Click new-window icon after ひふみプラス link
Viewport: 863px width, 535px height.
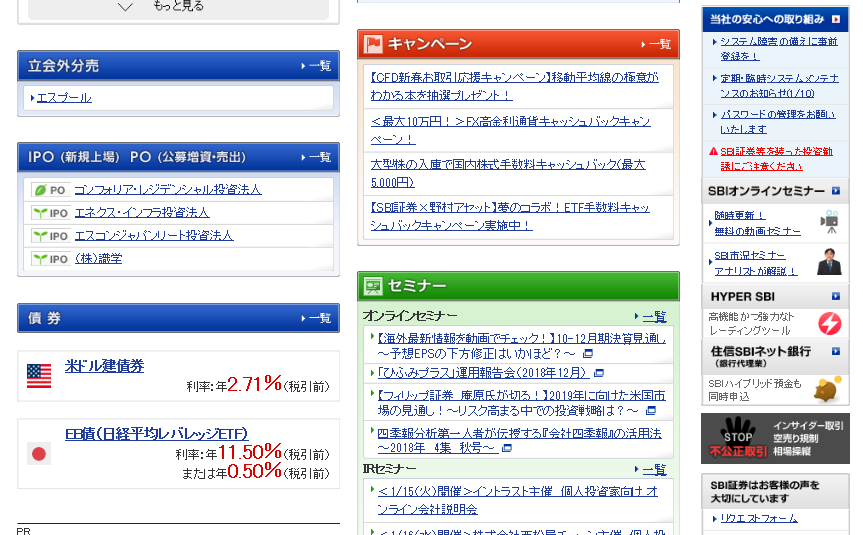click(599, 373)
